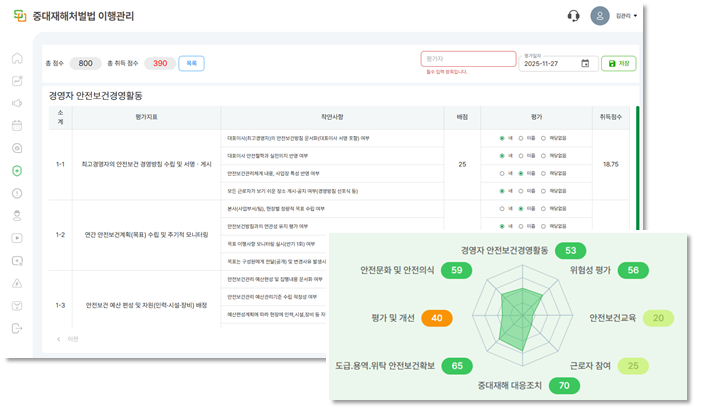The image size is (704, 411).
Task: Click the 목록 list button
Action: [191, 63]
